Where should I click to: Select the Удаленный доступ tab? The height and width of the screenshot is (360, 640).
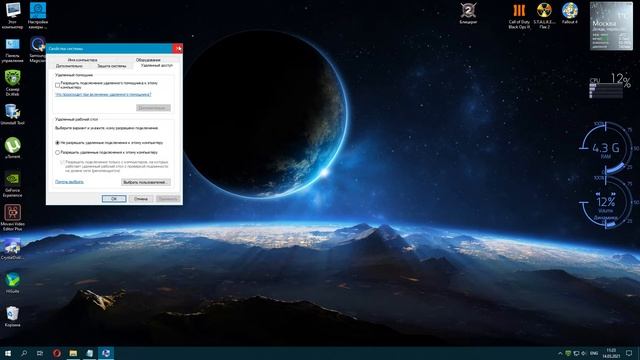157,65
